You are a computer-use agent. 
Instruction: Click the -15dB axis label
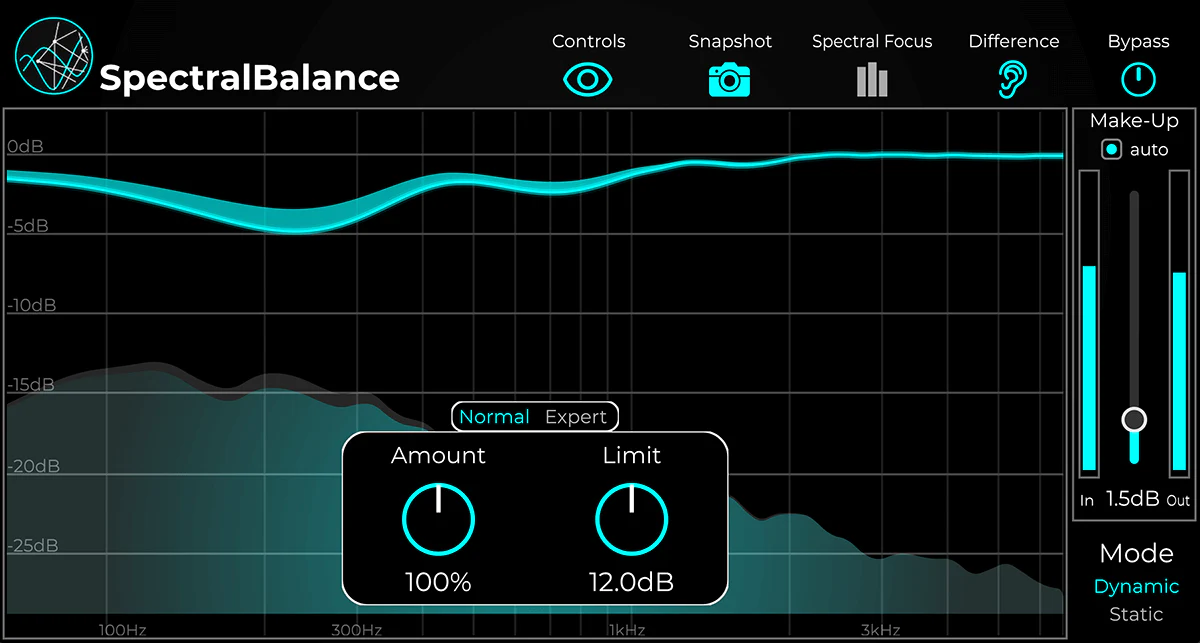[31, 385]
